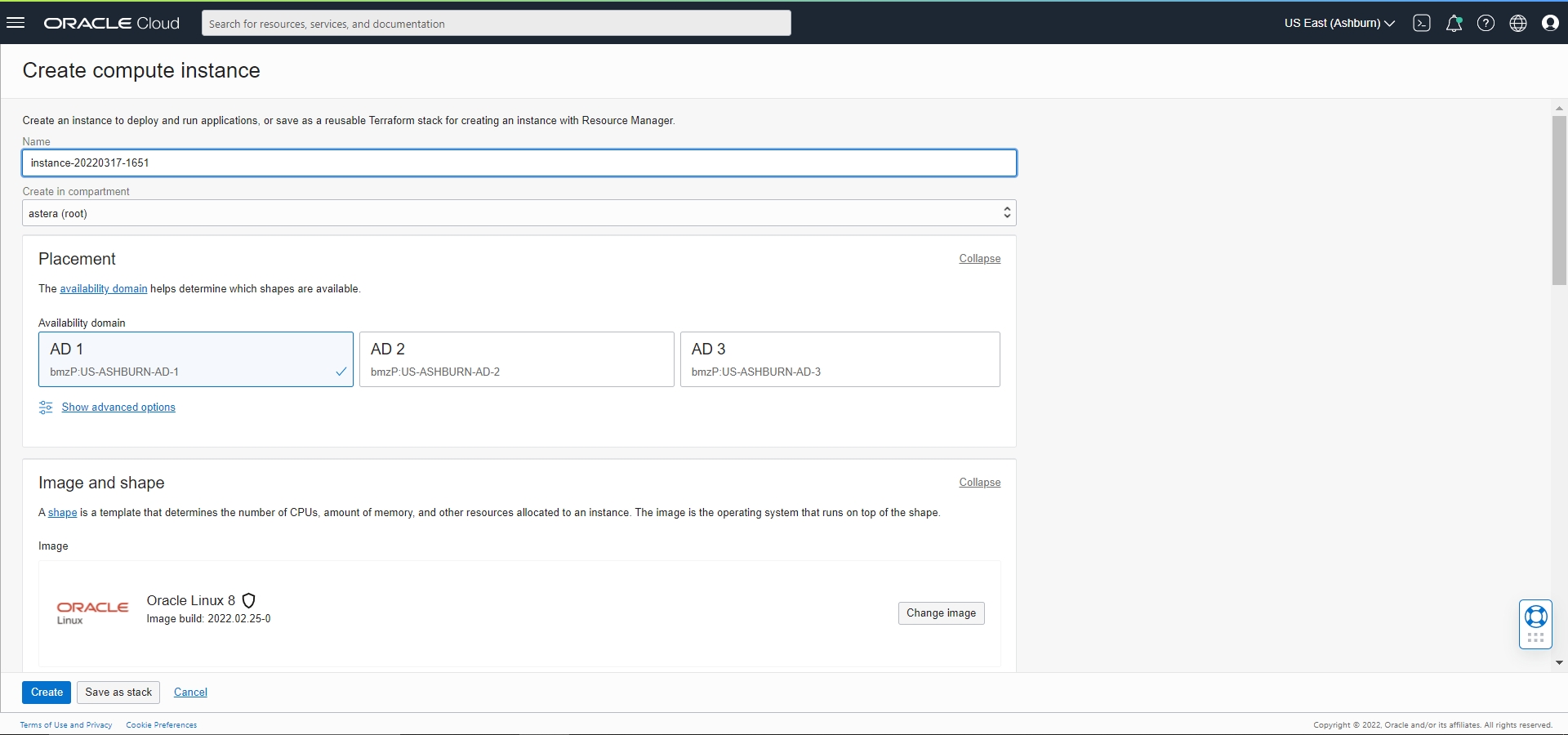Open the hamburger navigation menu
Screen dimensions: 1568x735
pyautogui.click(x=16, y=23)
